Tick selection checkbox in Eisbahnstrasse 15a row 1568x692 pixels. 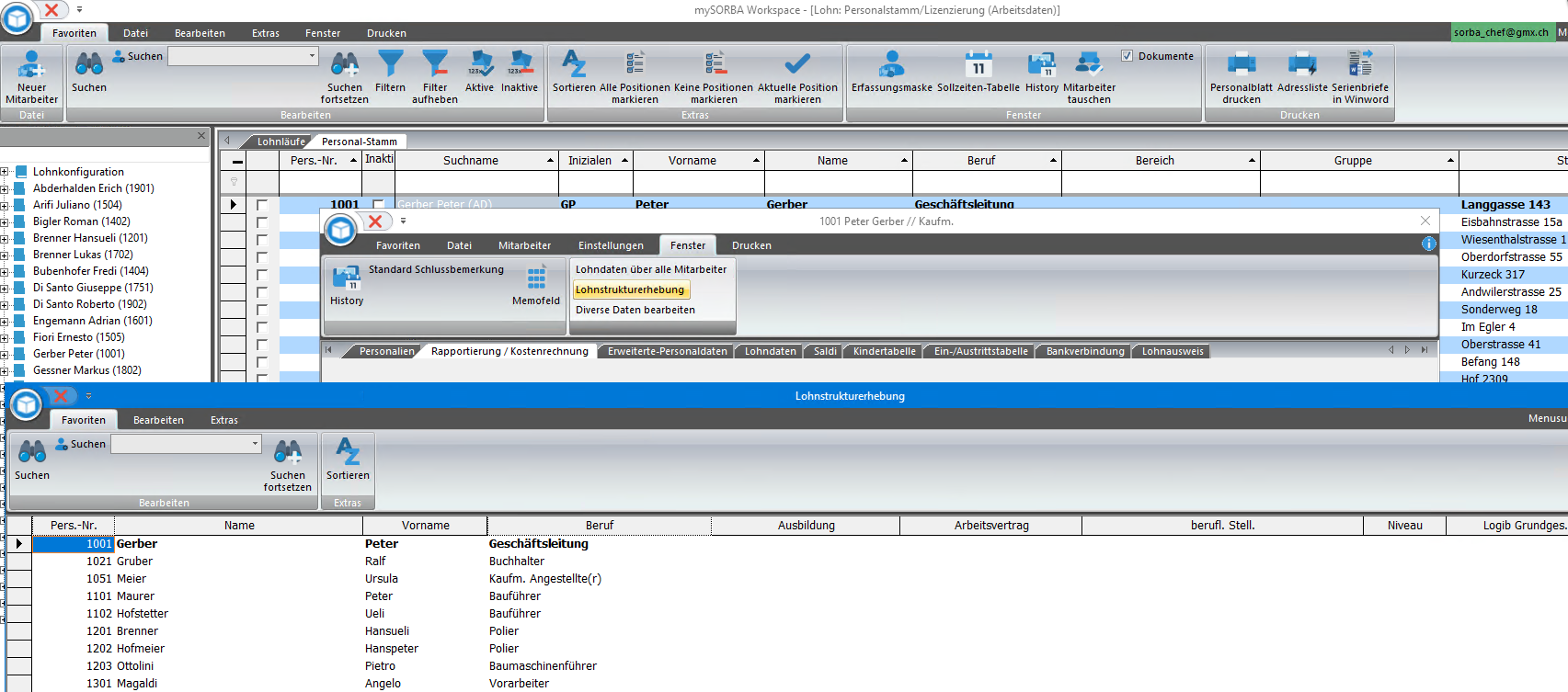click(x=262, y=222)
